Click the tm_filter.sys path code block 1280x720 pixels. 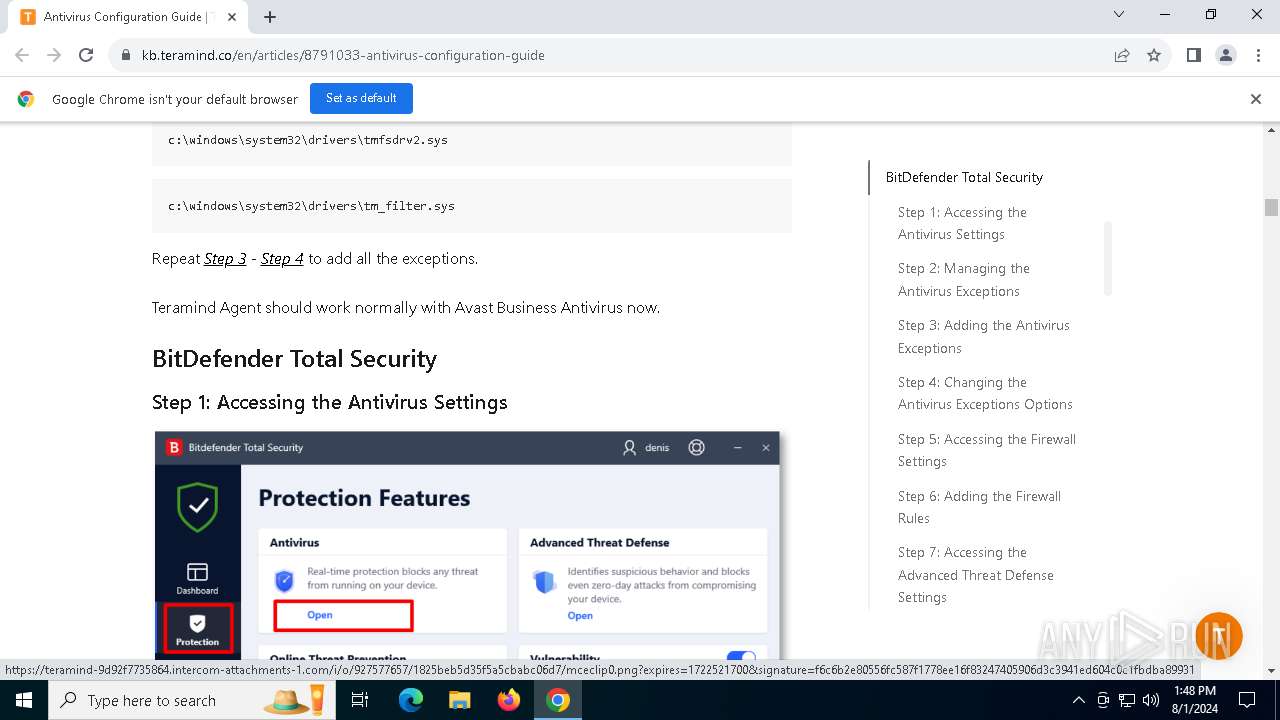point(472,206)
